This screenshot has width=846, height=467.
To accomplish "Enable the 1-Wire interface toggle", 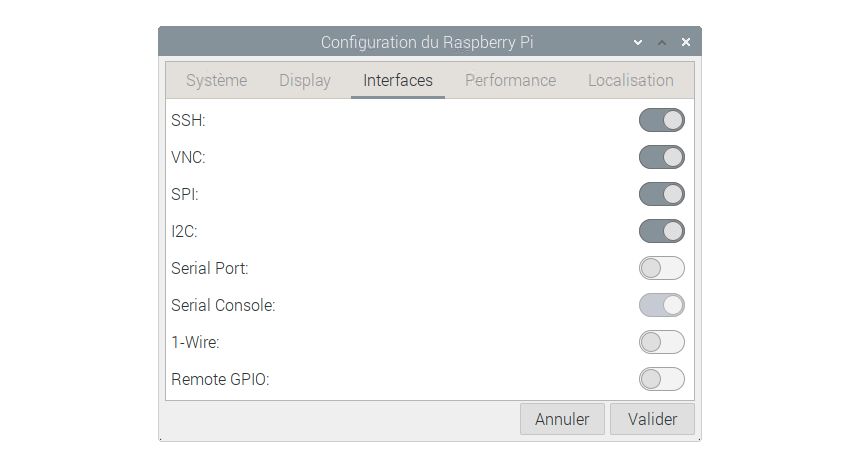I will (661, 342).
